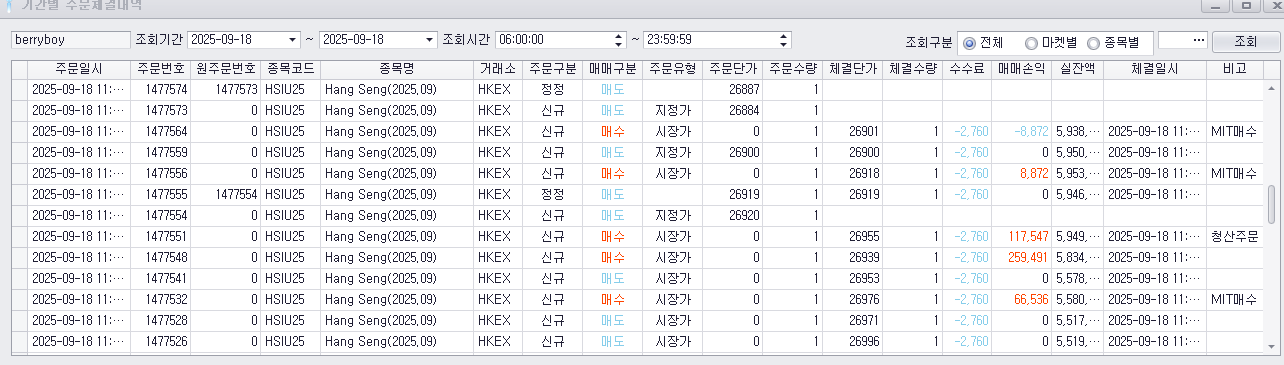Screen dimensions: 1284x365
Task: Open the end date dropdown arrow
Action: click(430, 40)
